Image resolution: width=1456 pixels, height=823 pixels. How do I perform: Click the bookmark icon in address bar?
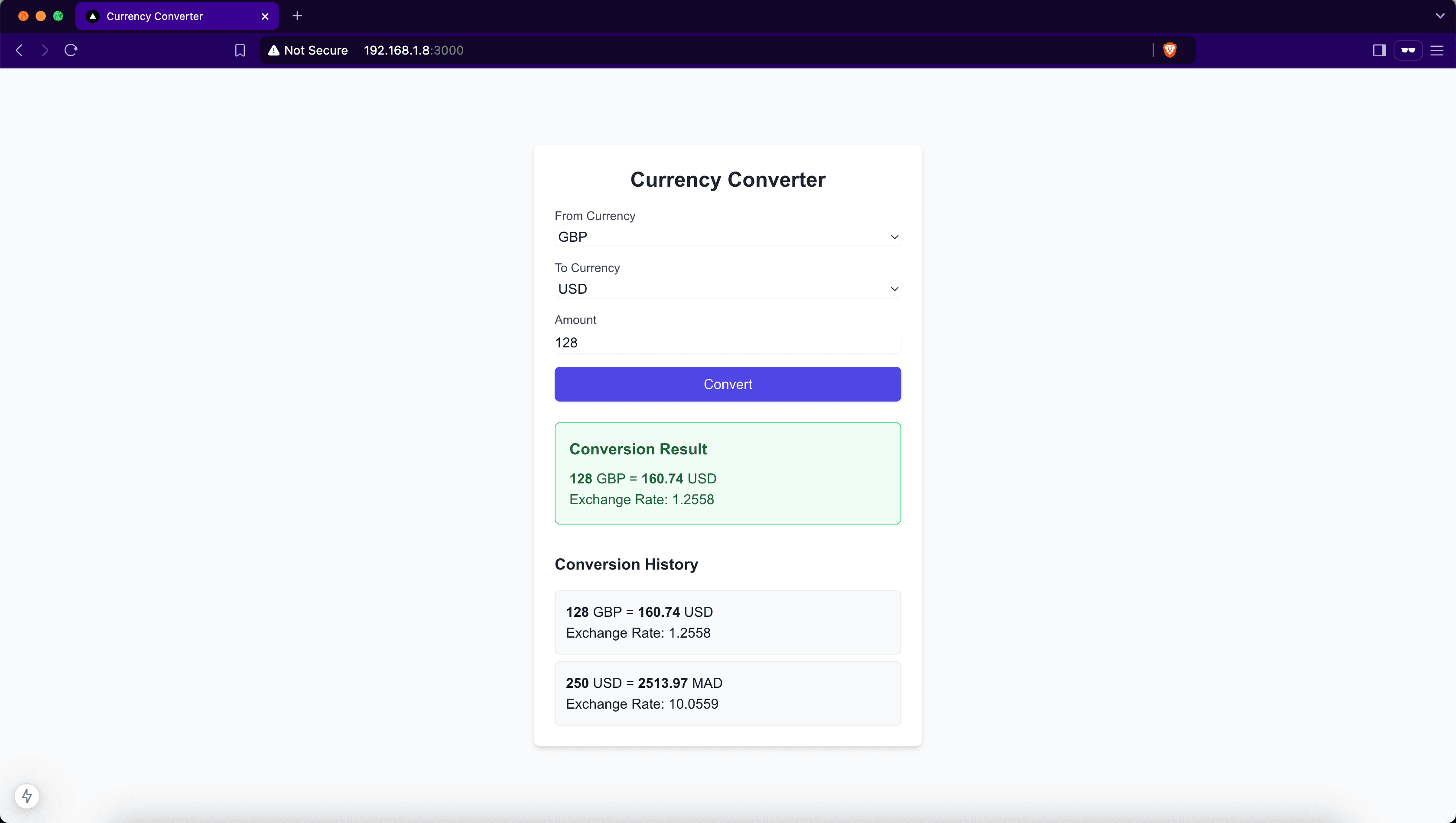[239, 50]
